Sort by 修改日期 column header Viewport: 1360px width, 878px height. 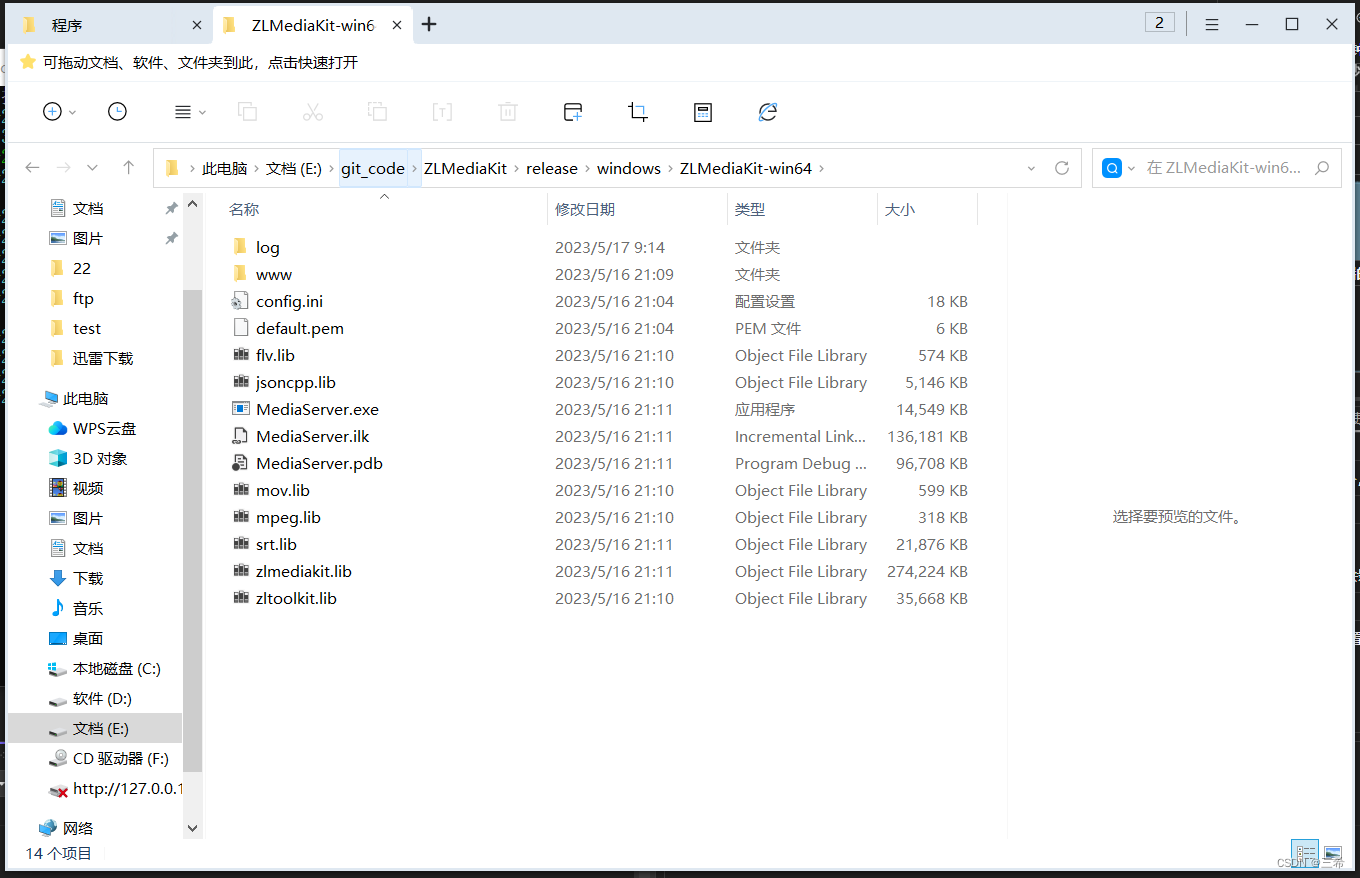585,209
